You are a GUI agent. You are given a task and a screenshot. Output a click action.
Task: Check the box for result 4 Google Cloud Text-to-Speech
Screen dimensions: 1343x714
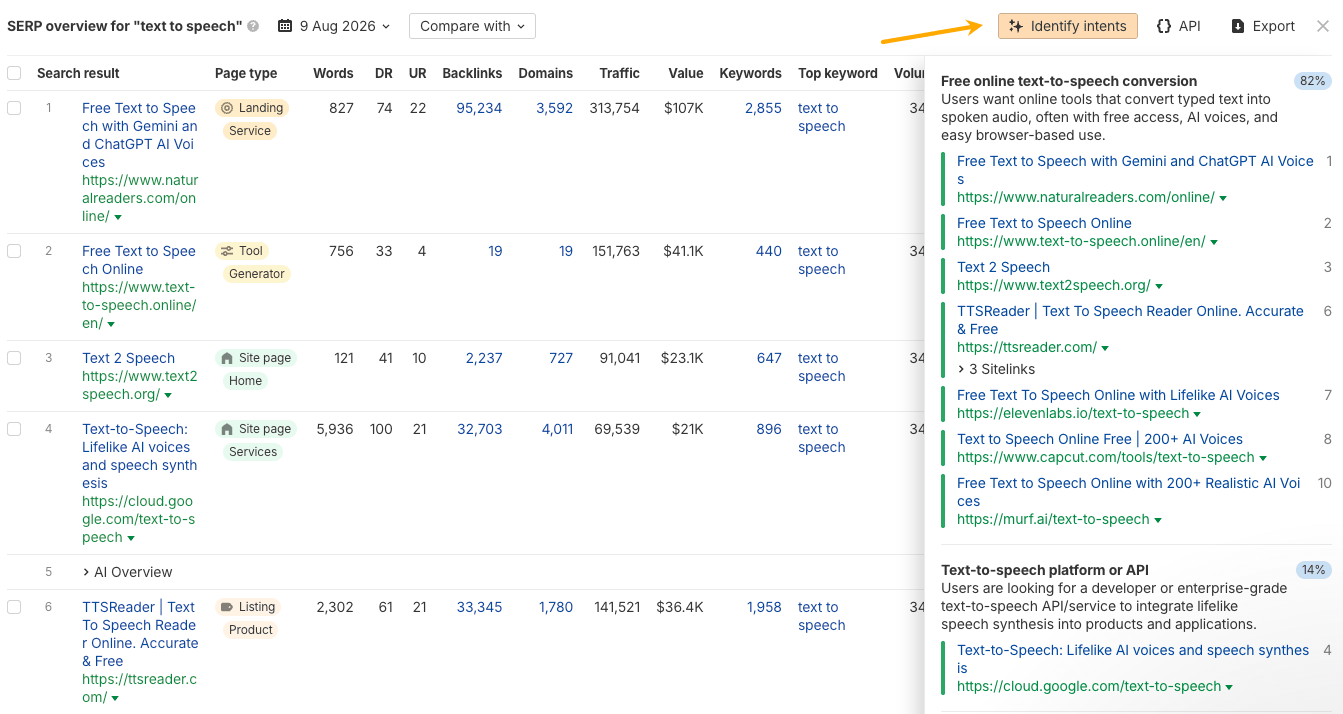point(14,429)
